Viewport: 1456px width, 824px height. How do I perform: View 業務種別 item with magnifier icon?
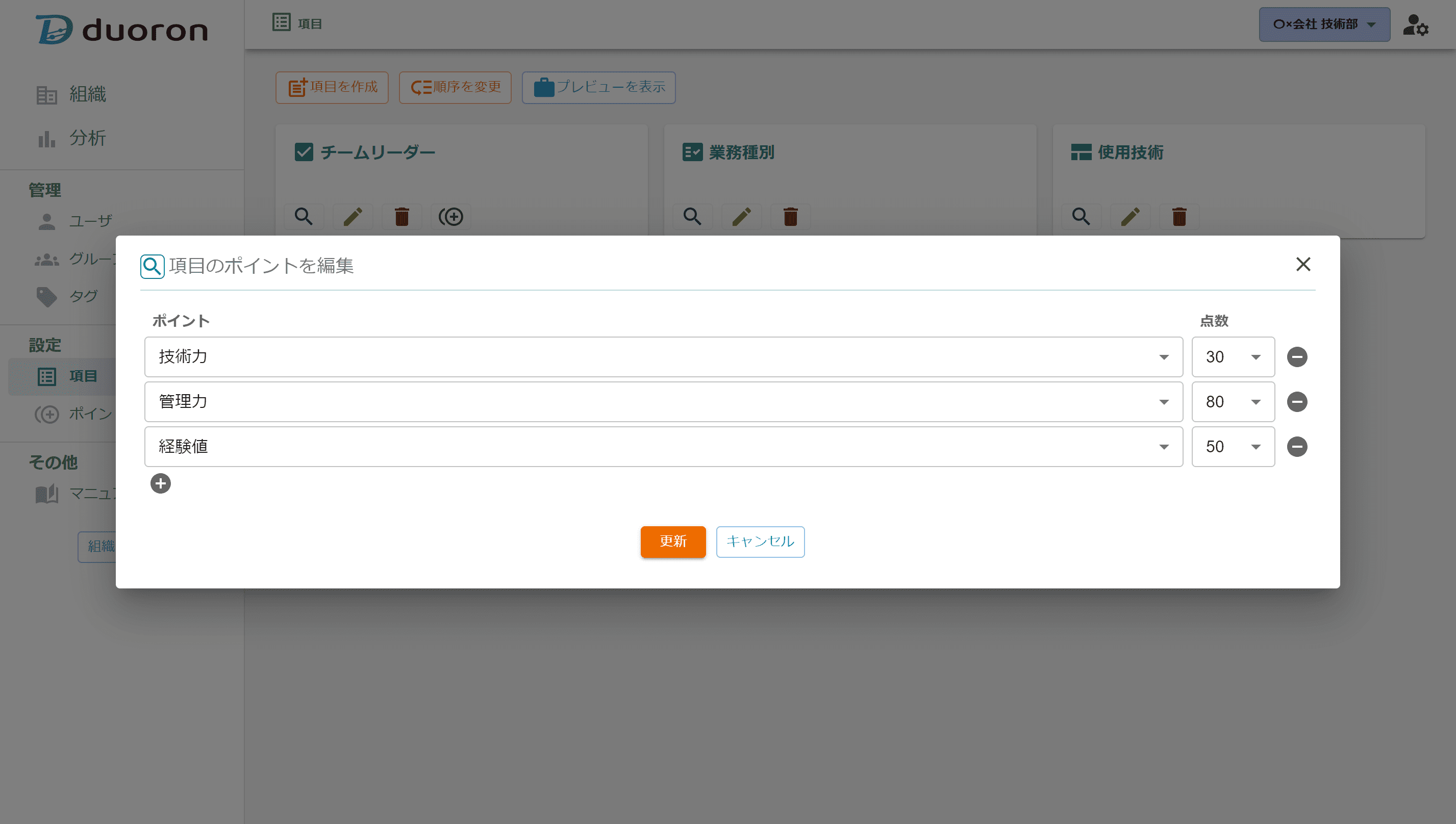point(692,216)
